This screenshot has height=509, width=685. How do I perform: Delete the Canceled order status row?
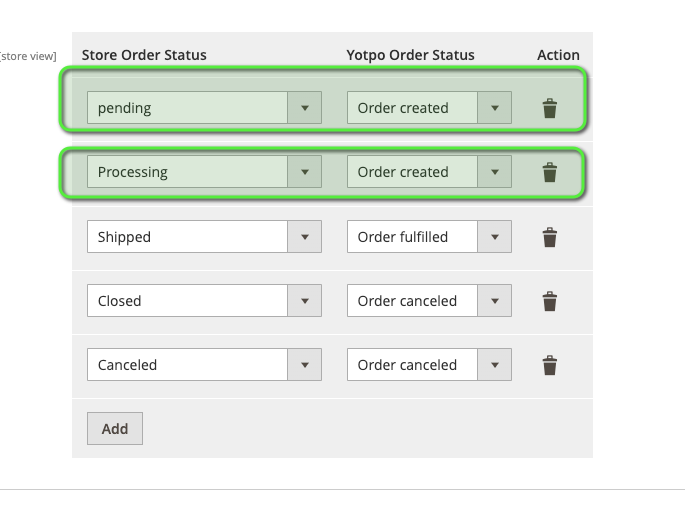549,365
